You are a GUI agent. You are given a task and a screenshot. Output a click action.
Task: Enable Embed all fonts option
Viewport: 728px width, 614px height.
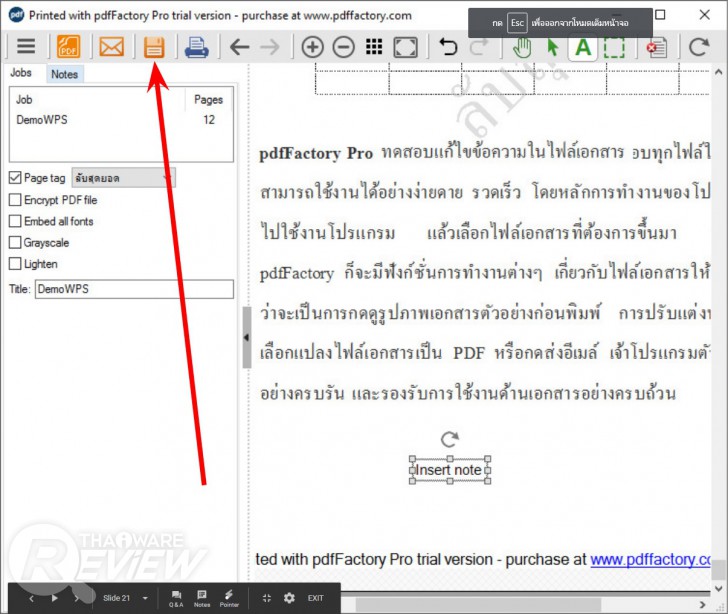(15, 221)
